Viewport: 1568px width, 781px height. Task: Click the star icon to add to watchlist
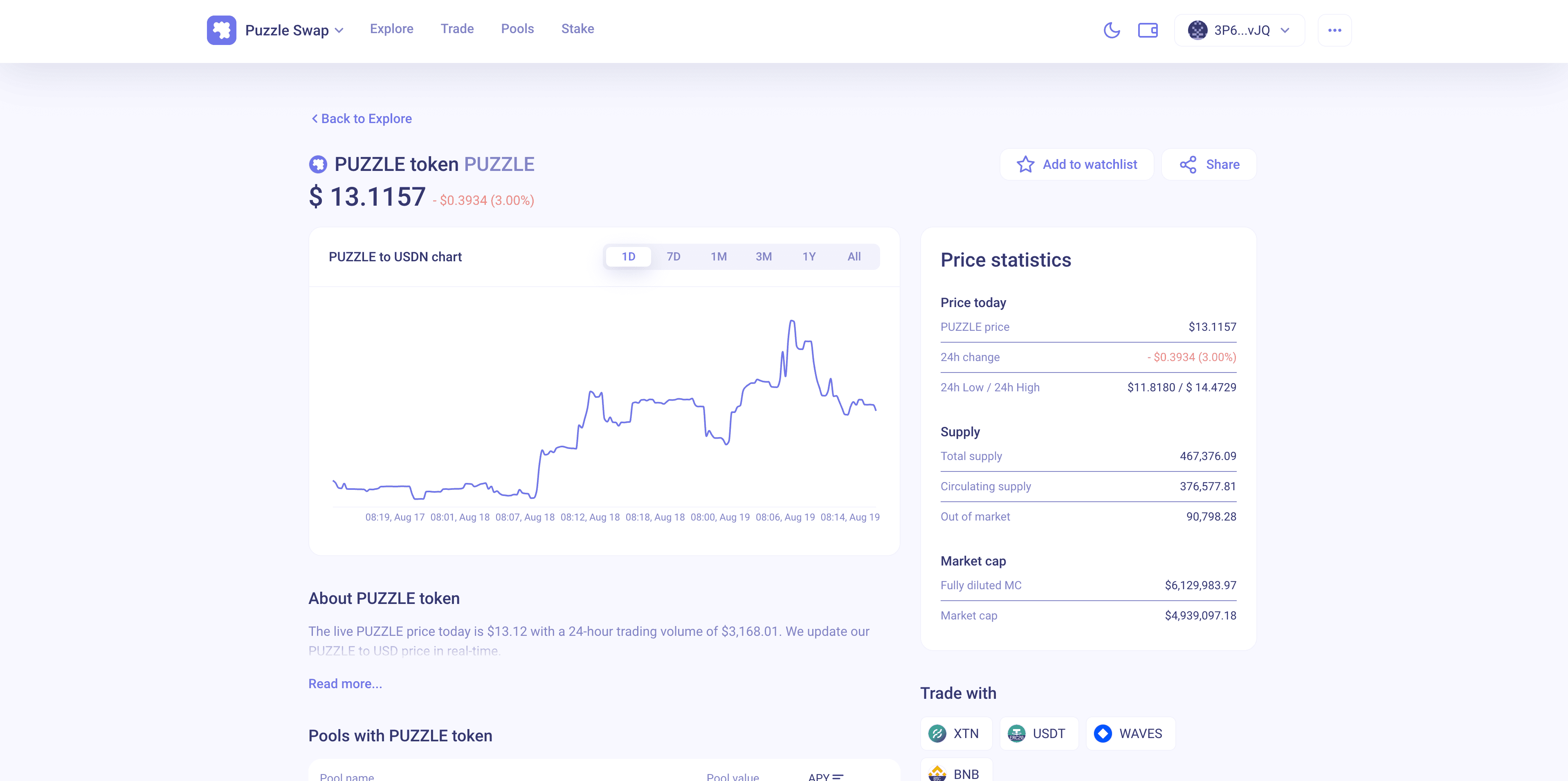coord(1025,164)
